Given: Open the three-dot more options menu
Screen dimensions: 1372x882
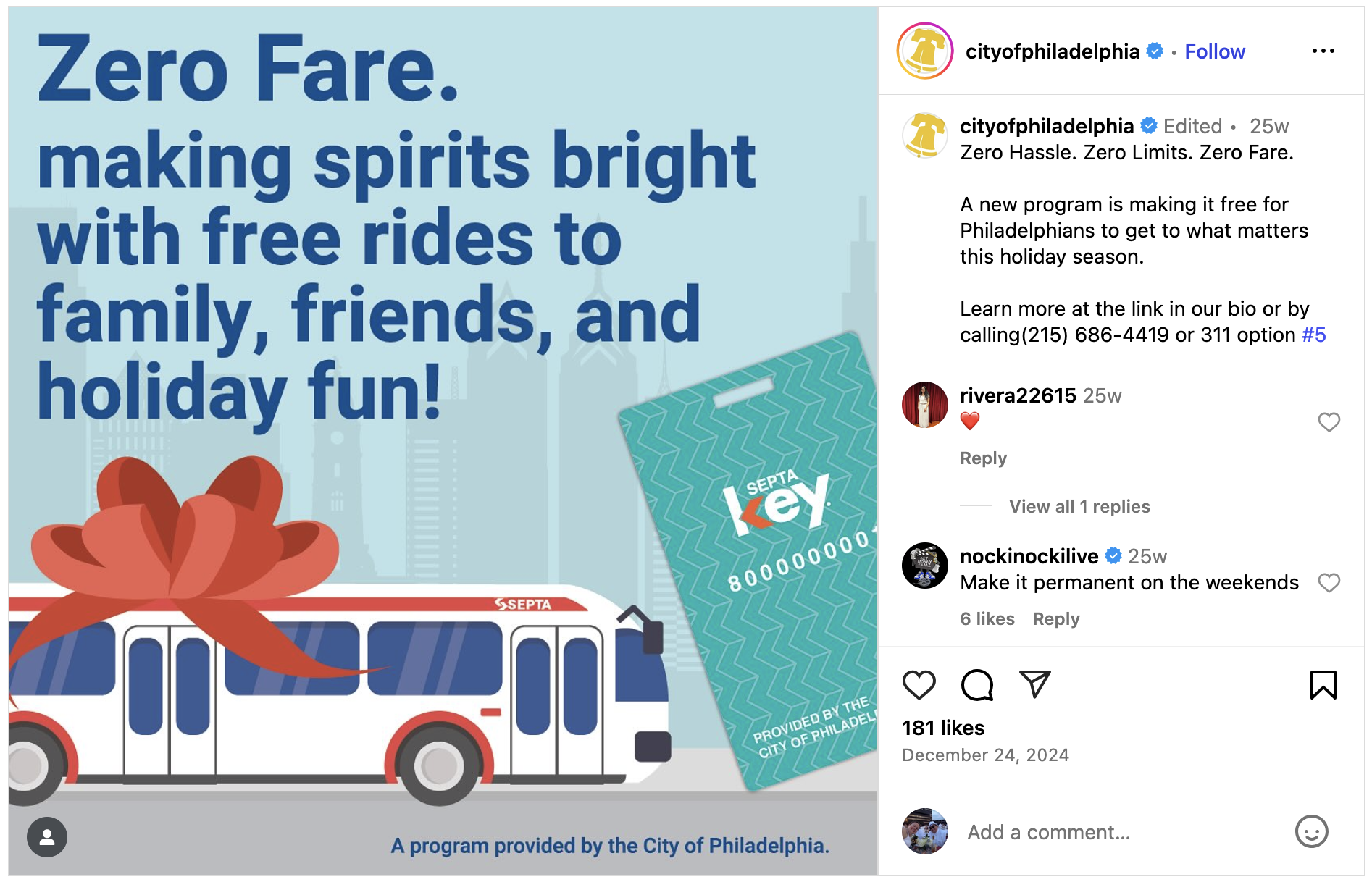Looking at the screenshot, I should (1323, 51).
